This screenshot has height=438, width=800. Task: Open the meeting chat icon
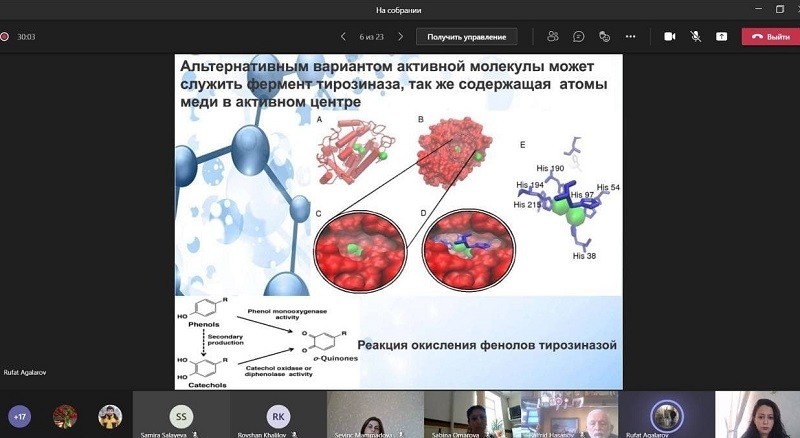[579, 36]
